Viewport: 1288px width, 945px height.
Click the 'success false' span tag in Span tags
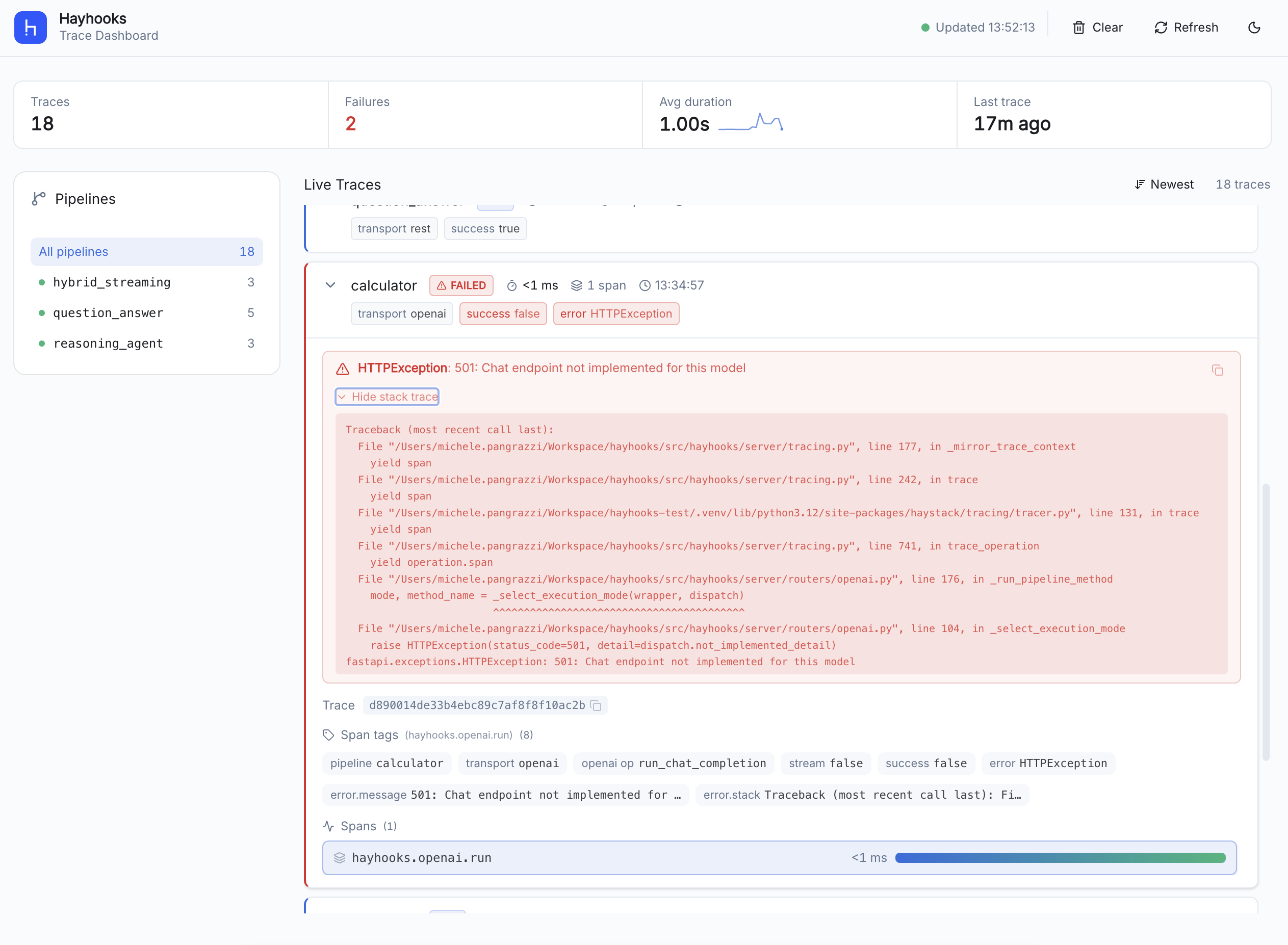(x=926, y=763)
